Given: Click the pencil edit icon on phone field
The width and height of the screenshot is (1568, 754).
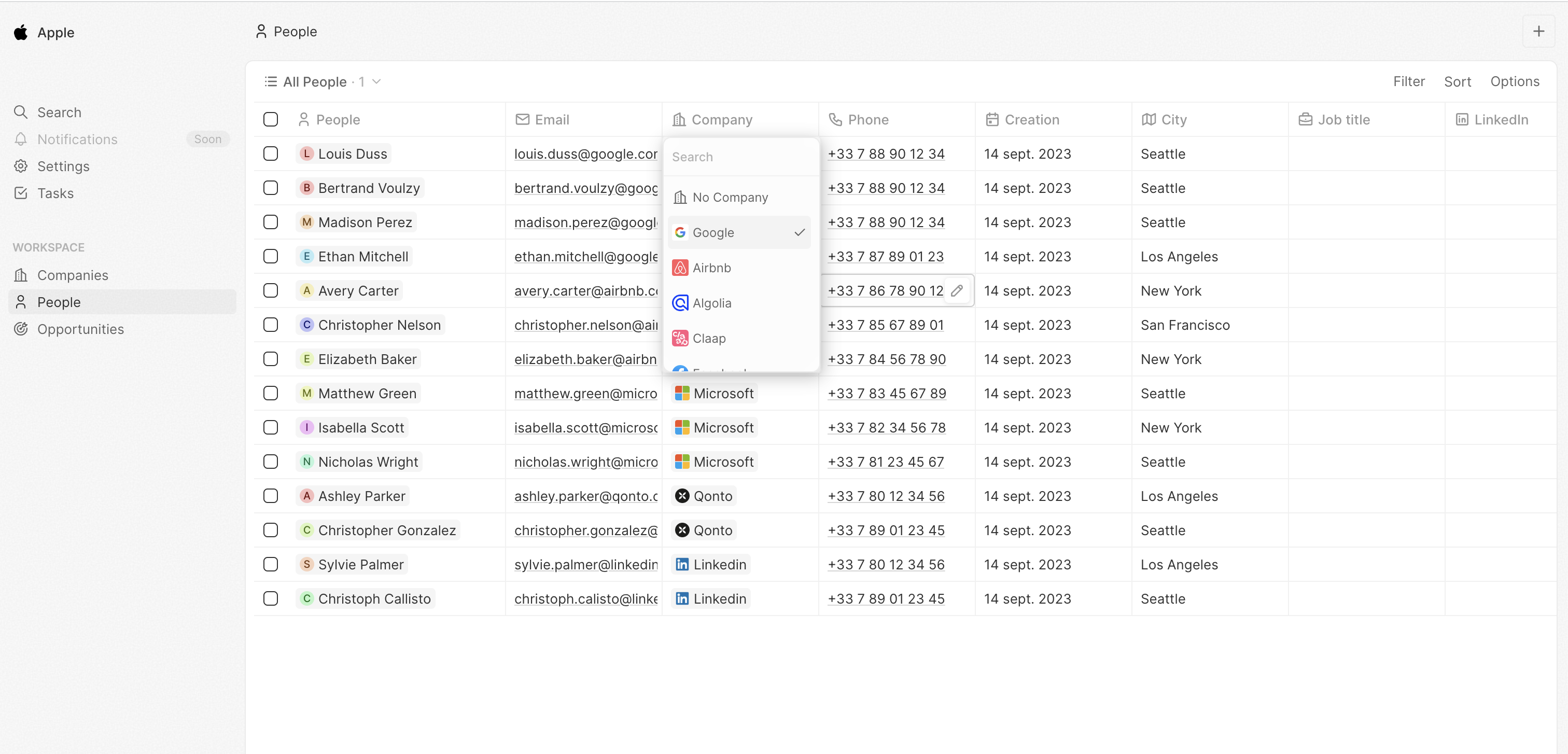Looking at the screenshot, I should (x=956, y=291).
